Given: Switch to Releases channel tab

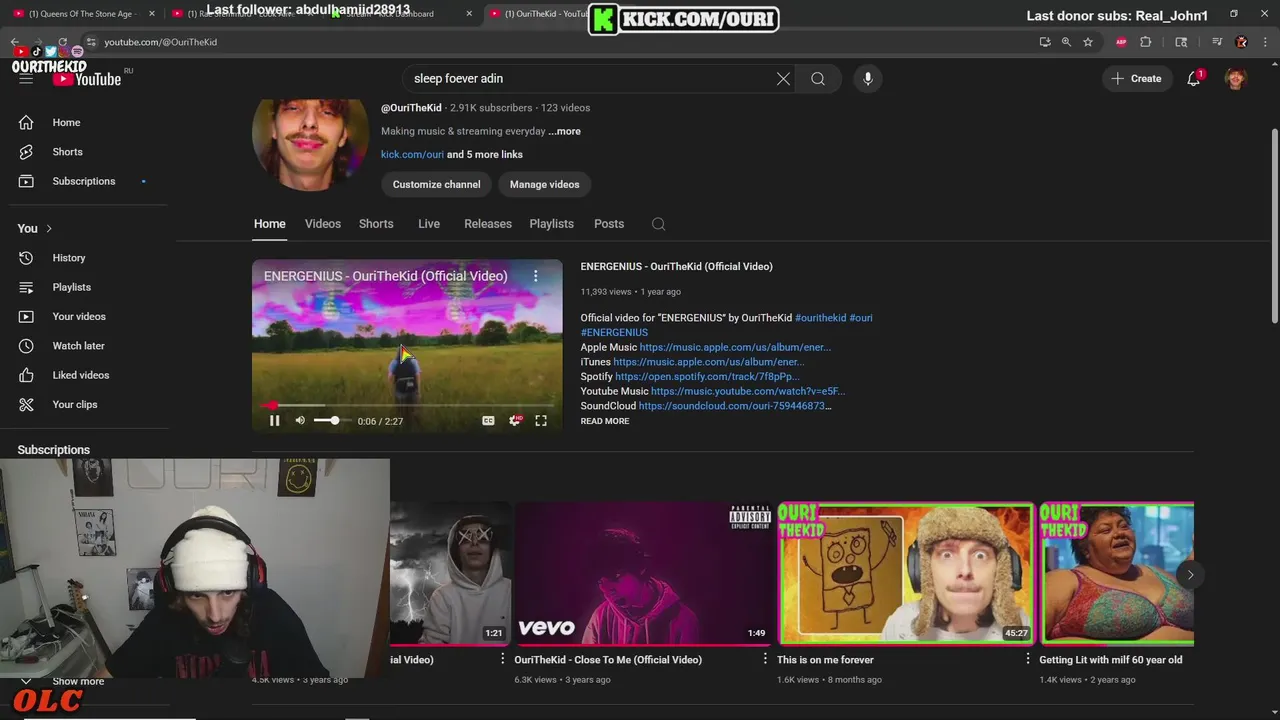Looking at the screenshot, I should [x=488, y=224].
